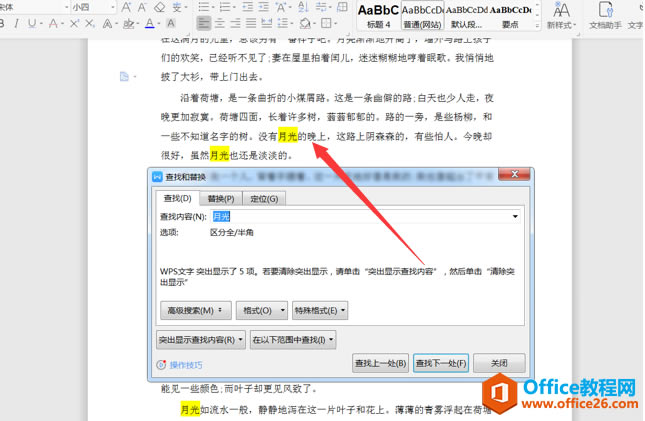This screenshot has height=421, width=645.
Task: Apply the 标题 4 style
Action: (378, 16)
